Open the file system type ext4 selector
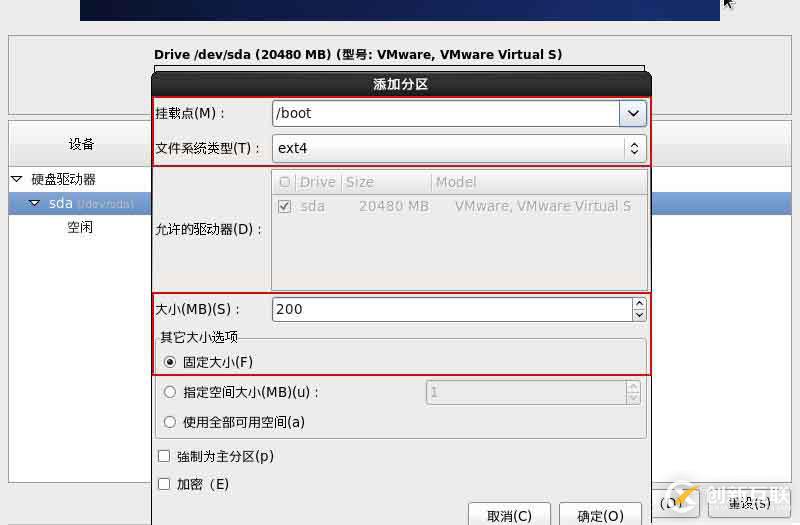Image resolution: width=800 pixels, height=525 pixels. click(x=459, y=148)
